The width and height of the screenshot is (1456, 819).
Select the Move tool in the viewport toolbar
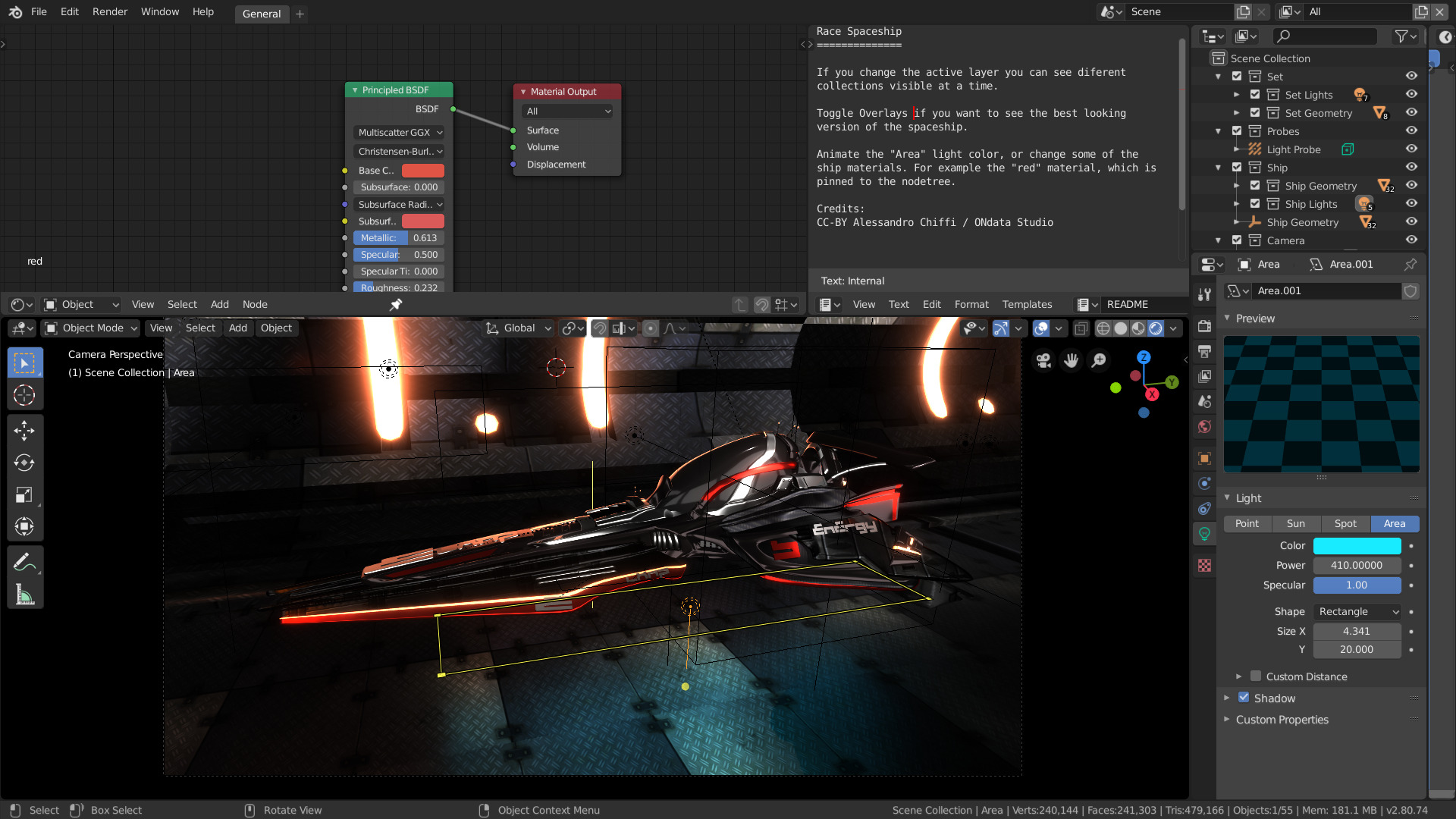tap(25, 431)
